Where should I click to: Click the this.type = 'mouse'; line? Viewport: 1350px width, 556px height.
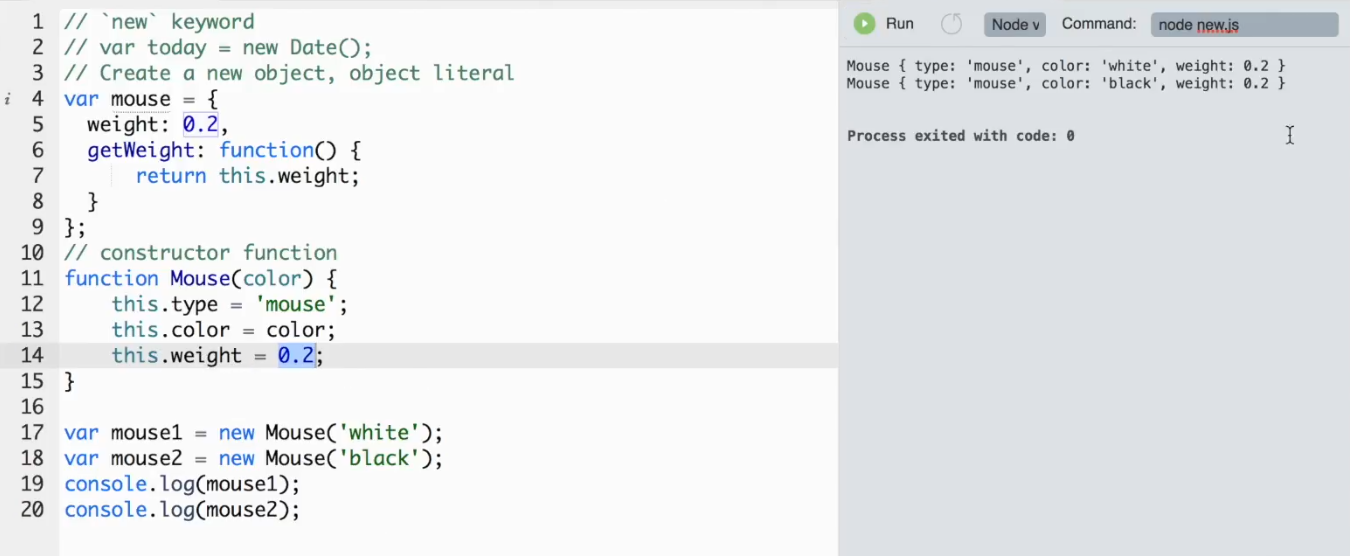point(230,304)
